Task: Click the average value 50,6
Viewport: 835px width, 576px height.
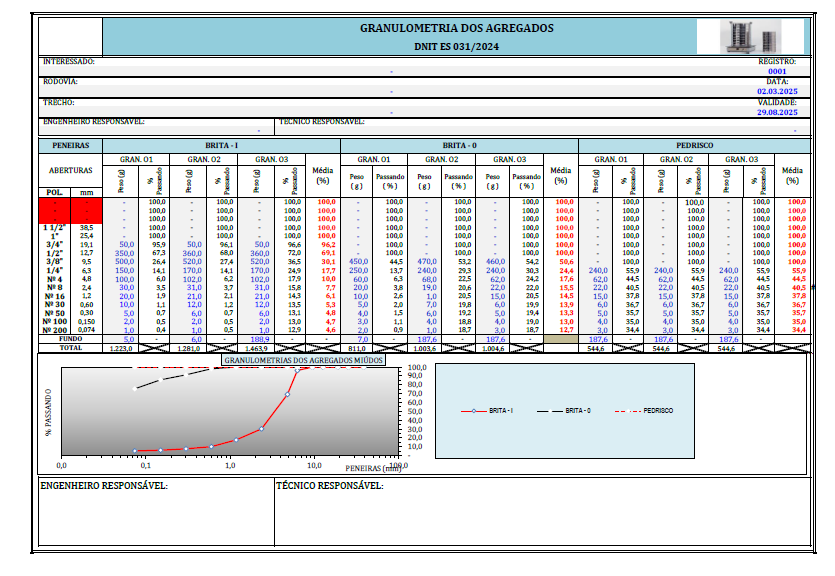Action: (566, 262)
